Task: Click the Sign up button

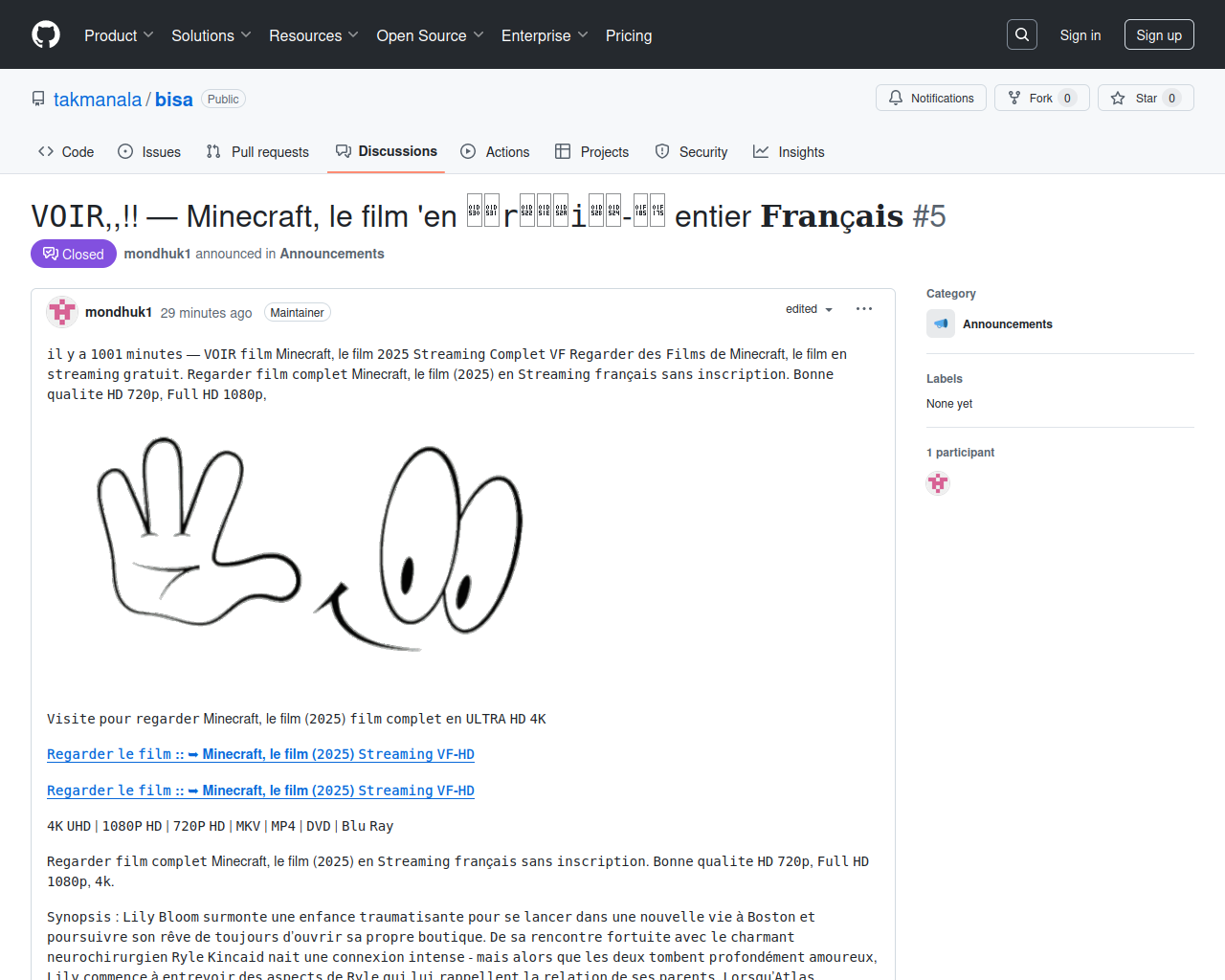Action: pyautogui.click(x=1159, y=35)
